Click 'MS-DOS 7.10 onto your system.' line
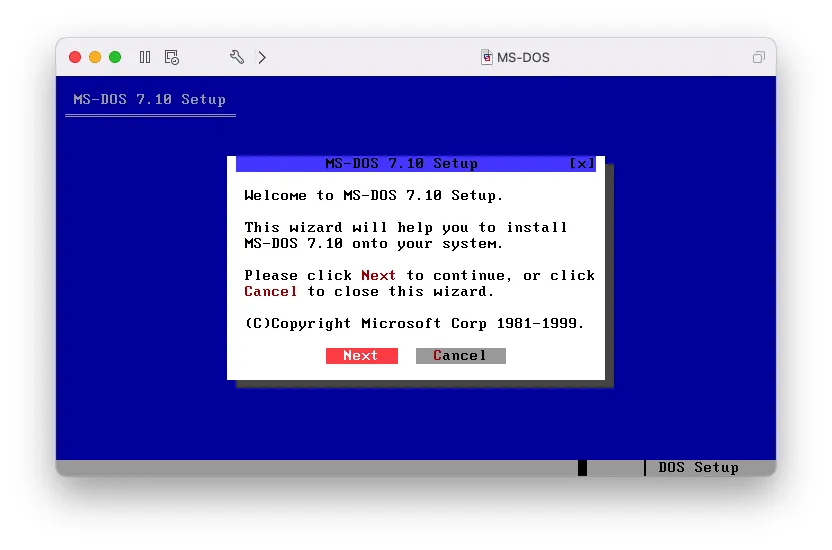 point(374,243)
